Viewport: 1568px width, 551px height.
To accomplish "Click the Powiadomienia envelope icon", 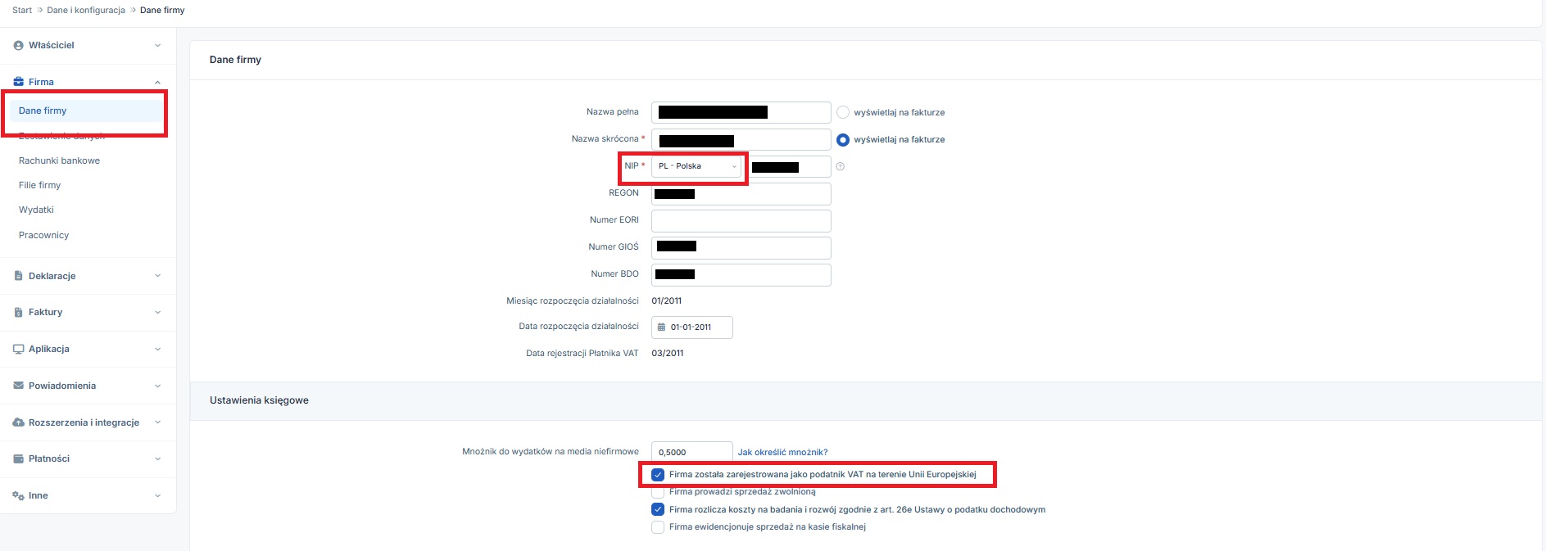I will pos(18,386).
